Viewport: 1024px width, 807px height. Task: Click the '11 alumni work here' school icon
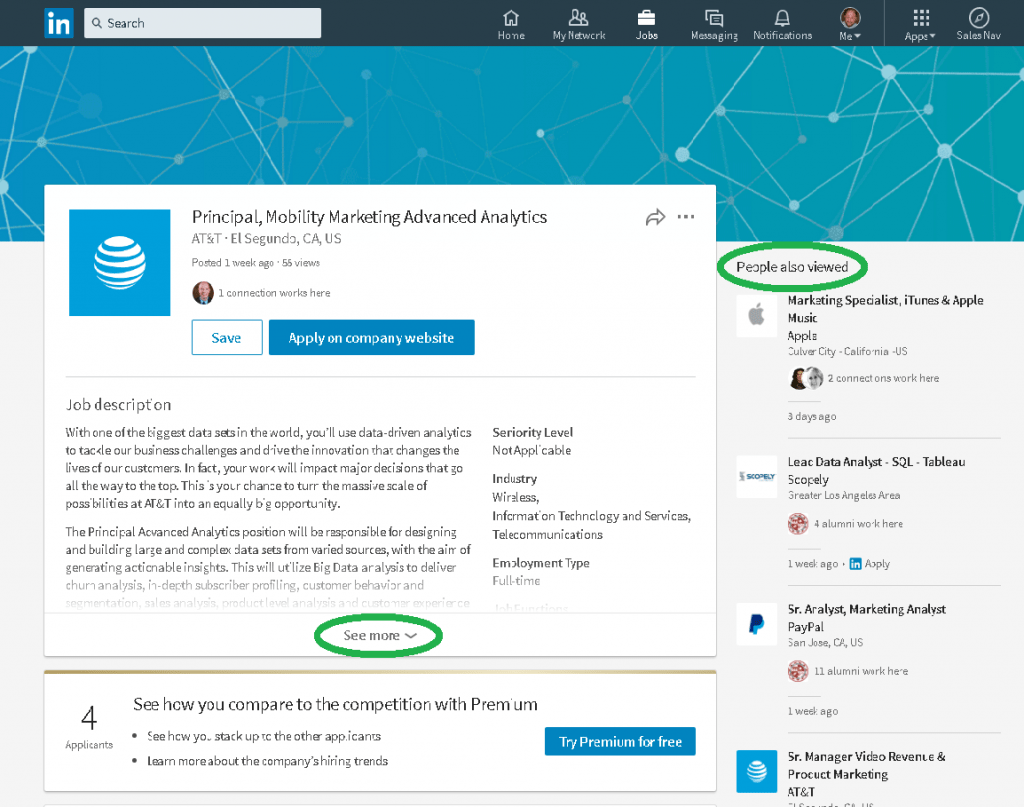798,671
